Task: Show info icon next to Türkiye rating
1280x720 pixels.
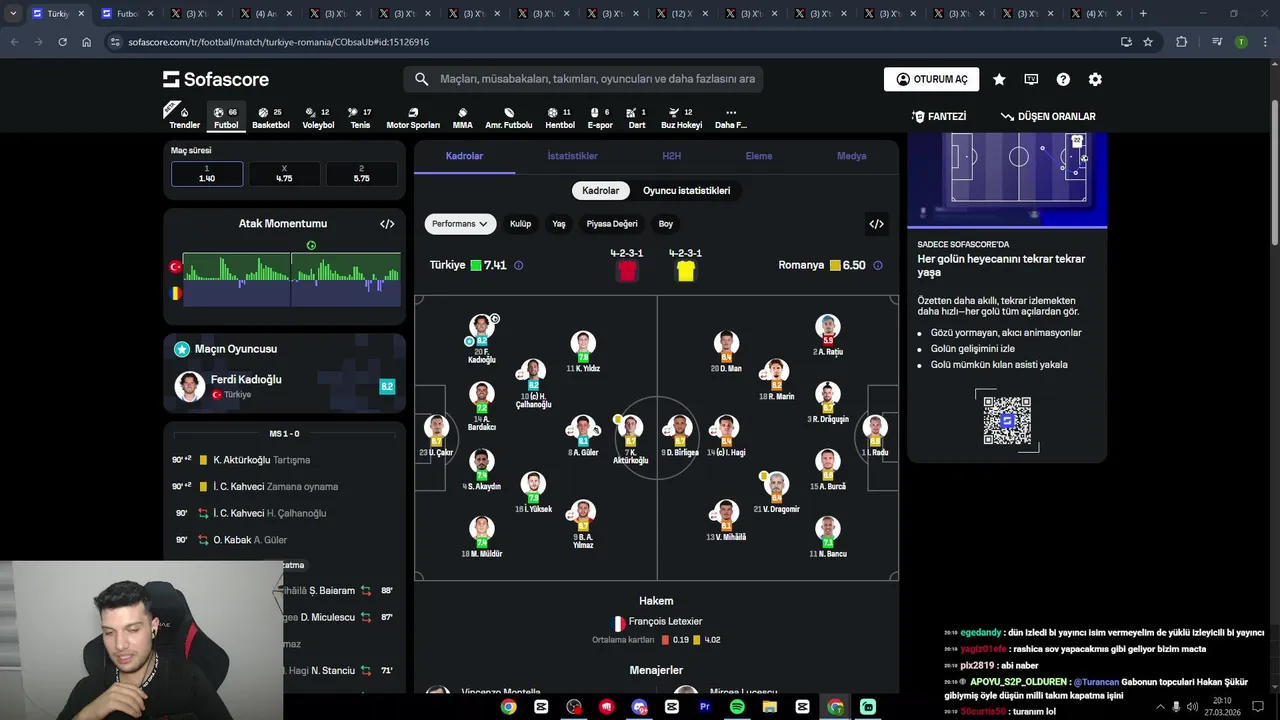Action: 518,265
